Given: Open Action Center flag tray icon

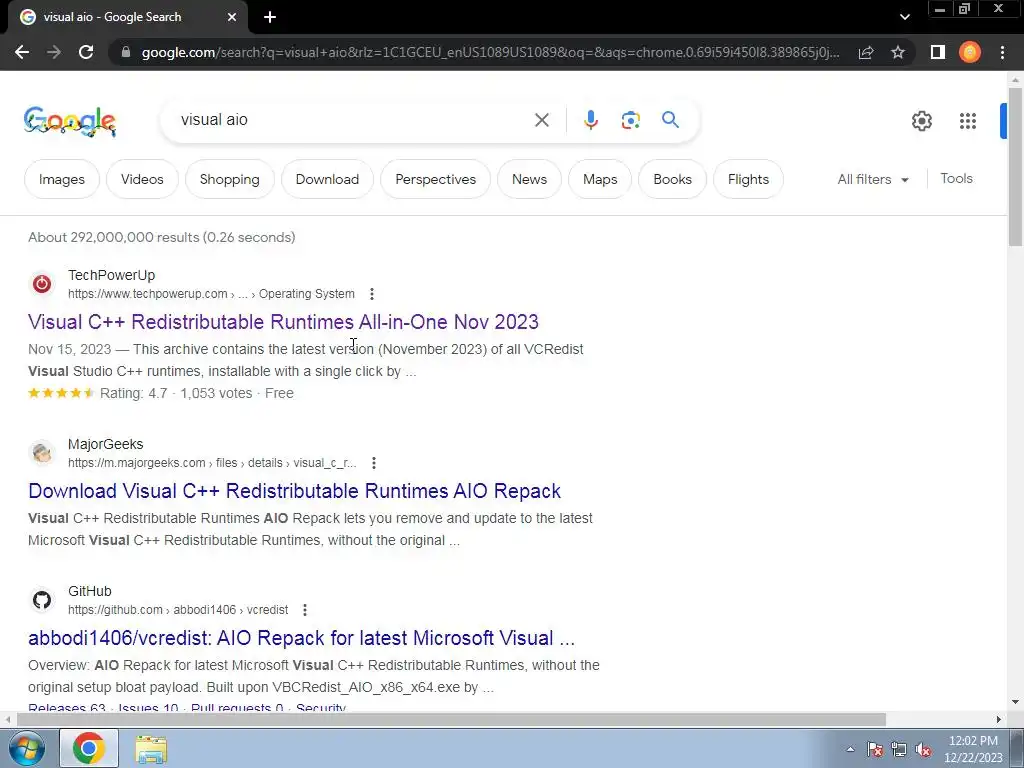Looking at the screenshot, I should pyautogui.click(x=875, y=749).
